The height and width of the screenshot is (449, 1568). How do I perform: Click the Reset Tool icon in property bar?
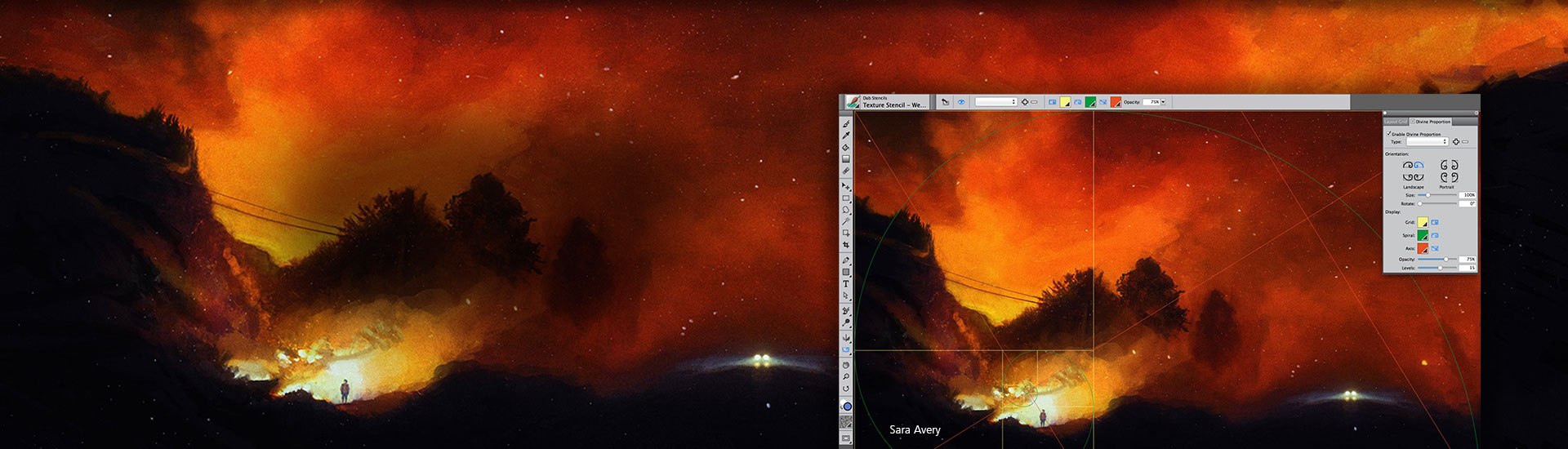click(x=945, y=102)
